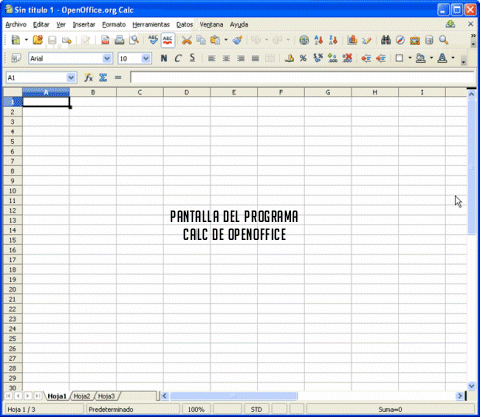Open the data sources view
Viewport: 480px width, 417px height.
coord(429,40)
